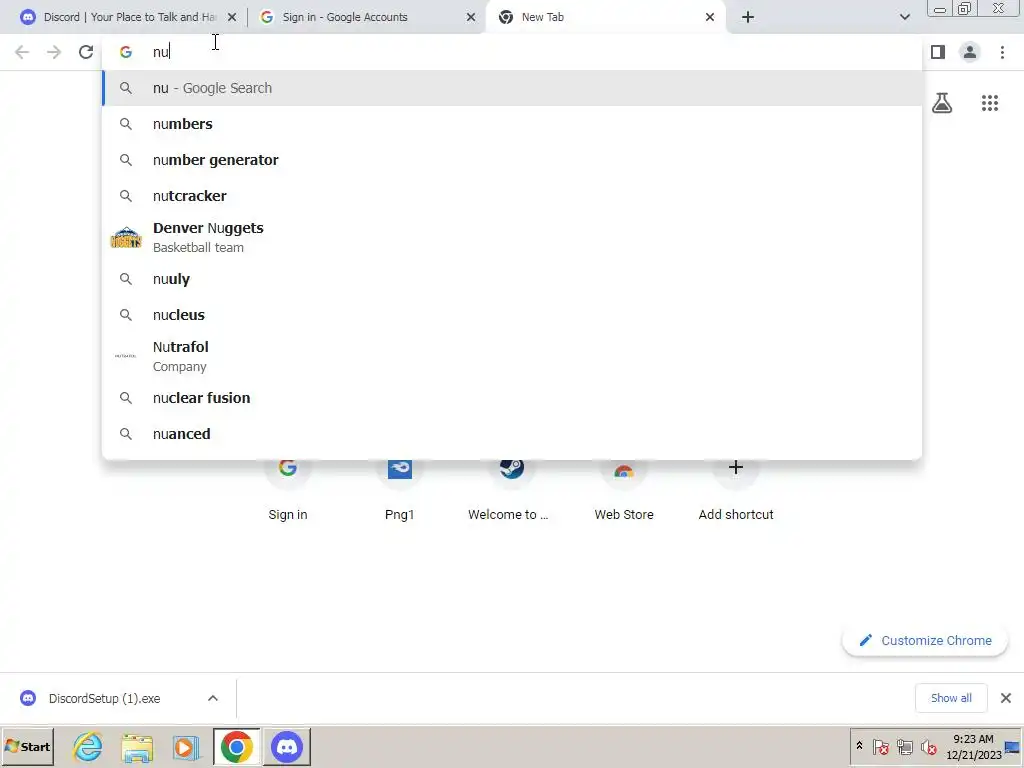Image resolution: width=1024 pixels, height=768 pixels.
Task: Close the Discord tab
Action: pos(232,18)
